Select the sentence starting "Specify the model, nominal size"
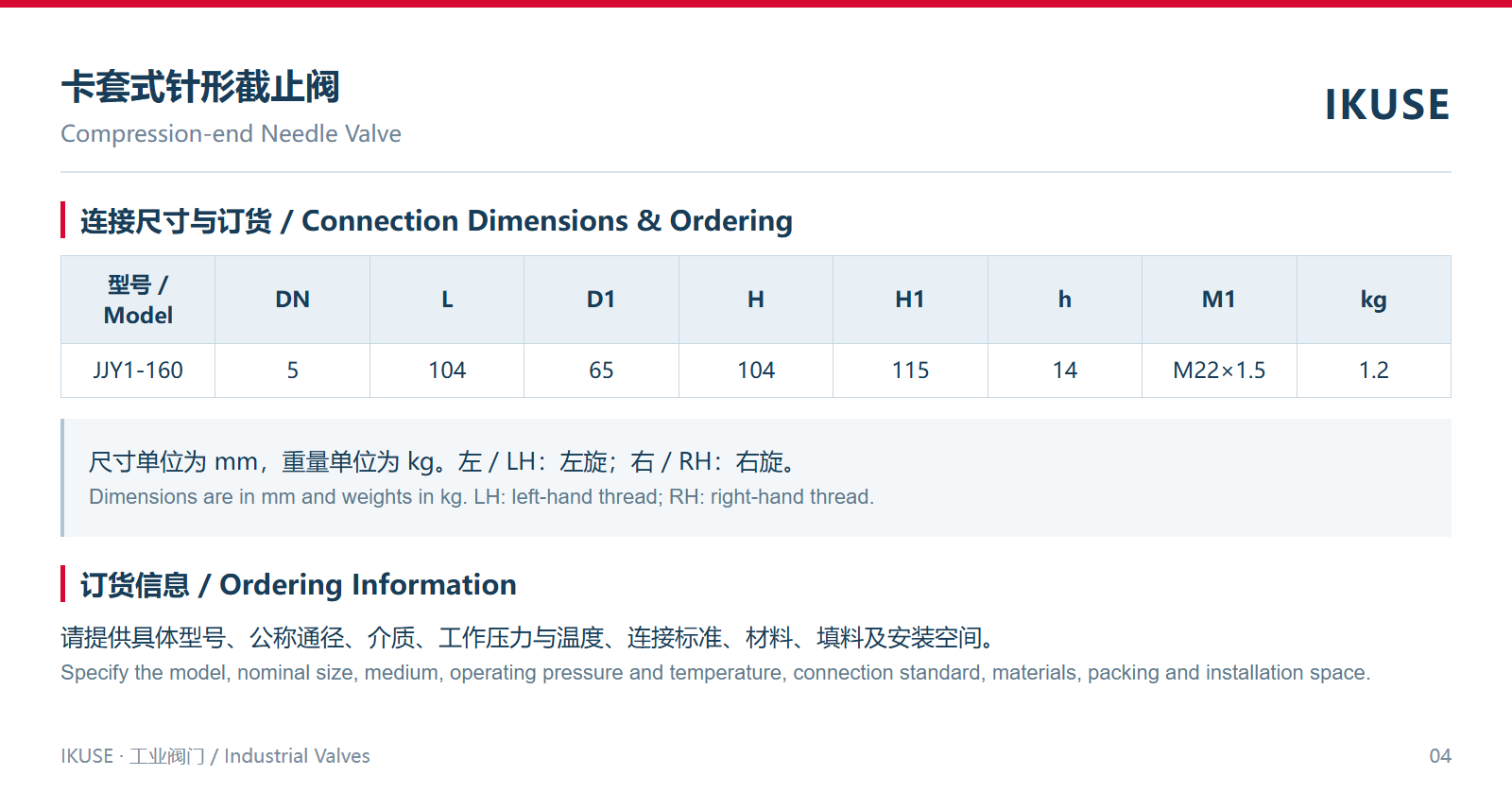The width and height of the screenshot is (1512, 793). 715,673
